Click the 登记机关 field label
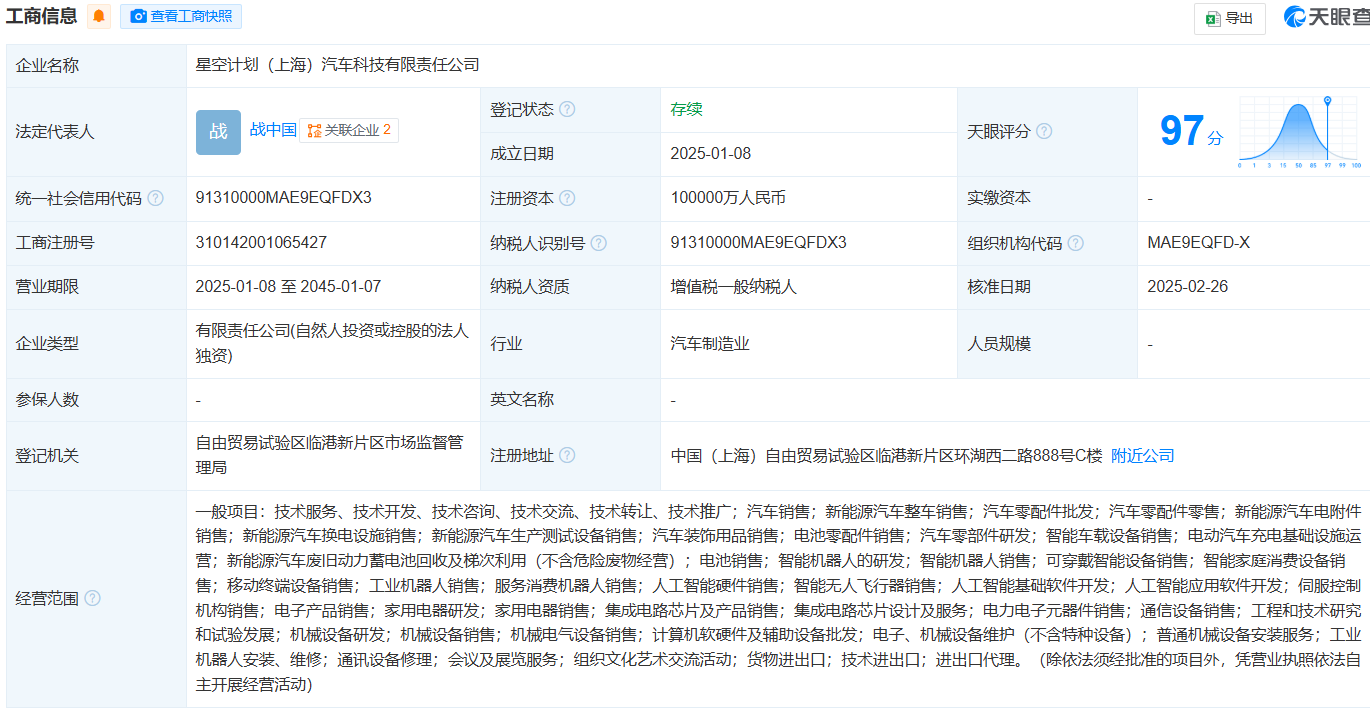This screenshot has height=709, width=1370. coord(47,455)
